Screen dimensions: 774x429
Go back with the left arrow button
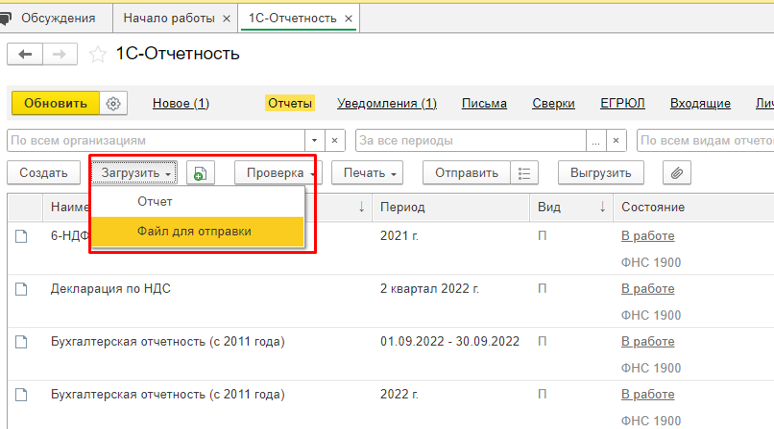pyautogui.click(x=25, y=54)
